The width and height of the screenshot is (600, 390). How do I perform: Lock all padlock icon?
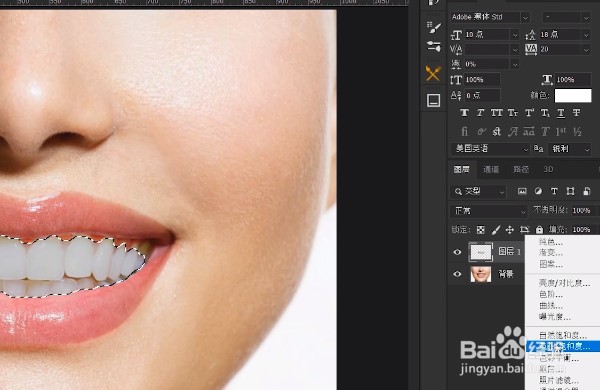click(x=539, y=230)
